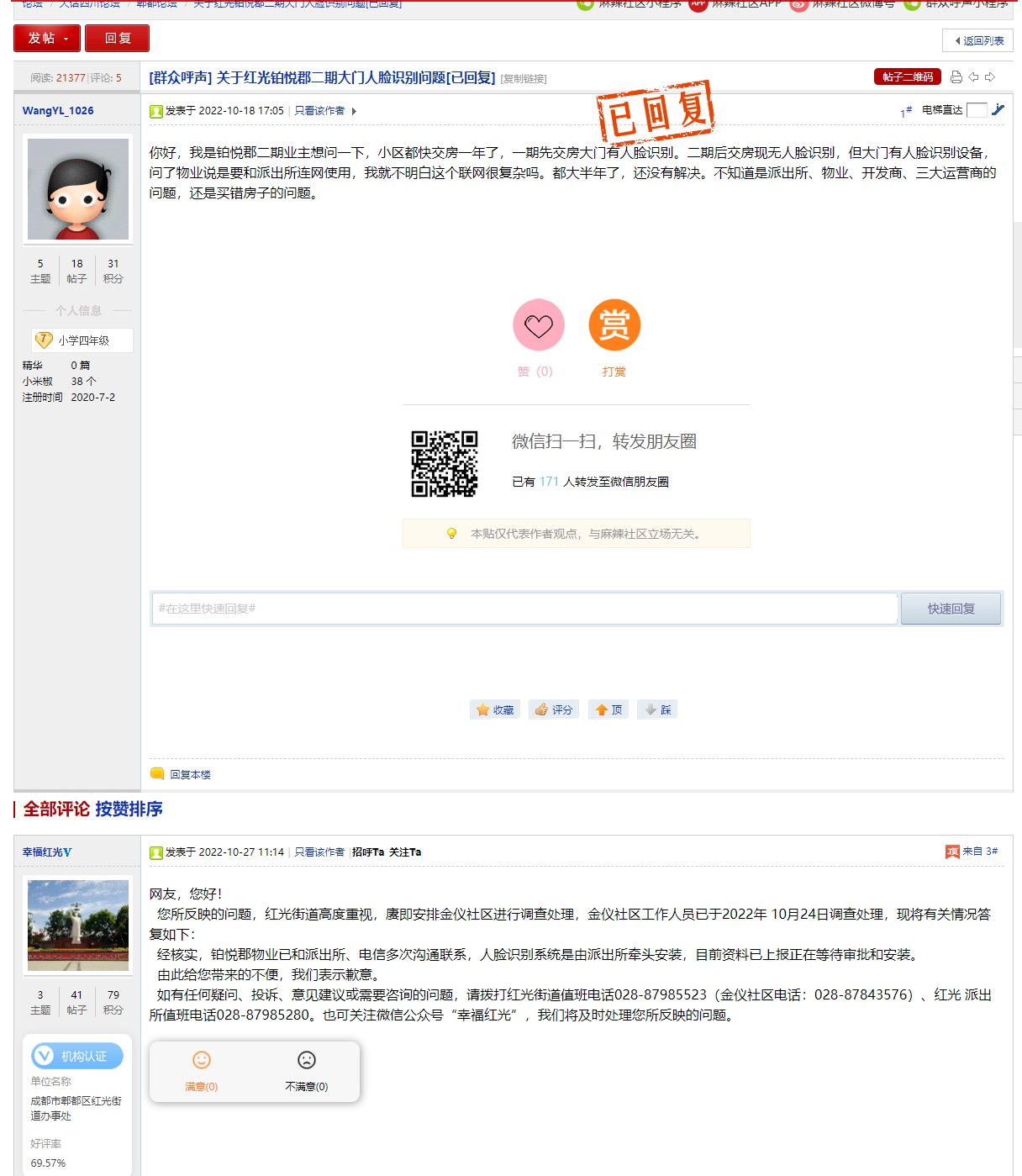Viewport: 1022px width, 1176px height.
Task: Click the printer icon in post header
Action: click(x=956, y=77)
